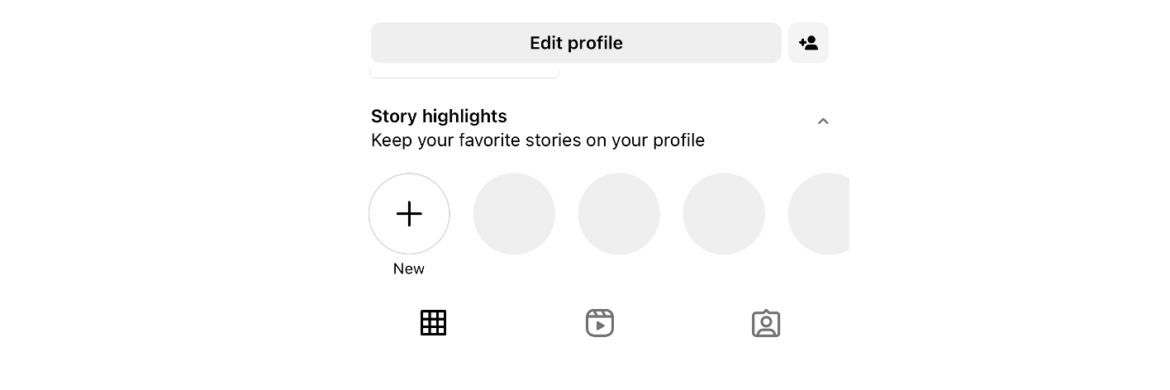Click the up-arrow caret beside Story highlights

(x=823, y=121)
